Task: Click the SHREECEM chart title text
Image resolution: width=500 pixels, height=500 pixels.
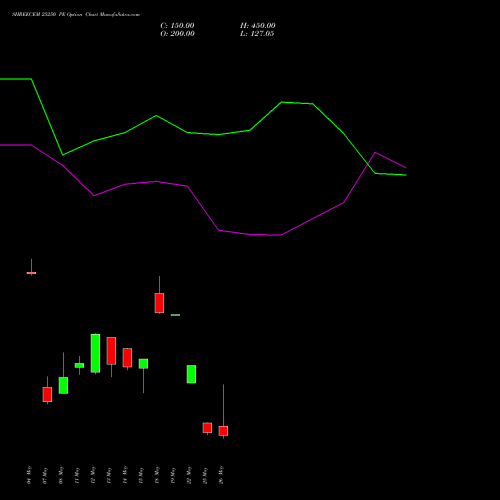Action: tap(76, 15)
